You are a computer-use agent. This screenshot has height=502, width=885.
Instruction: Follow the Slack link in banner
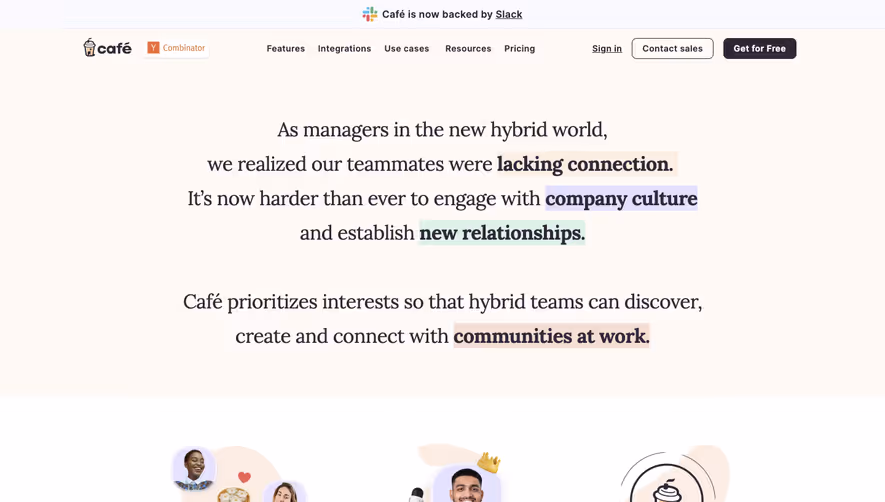click(x=509, y=14)
